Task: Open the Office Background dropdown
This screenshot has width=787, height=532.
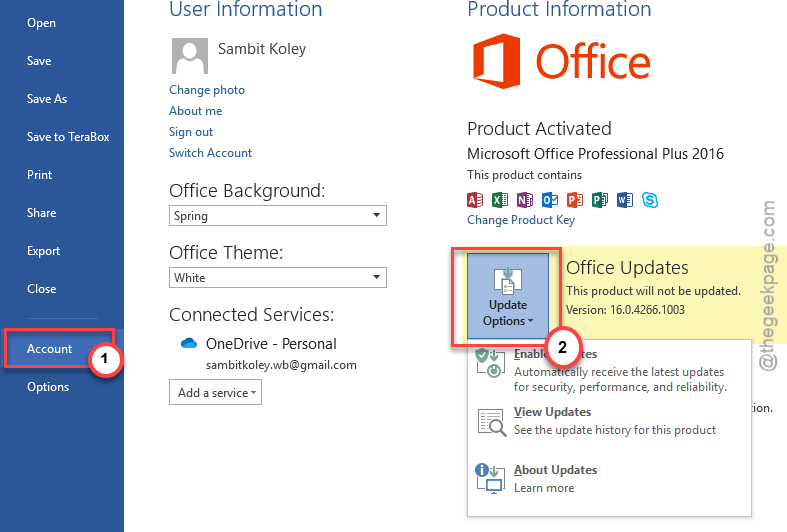Action: [x=278, y=216]
